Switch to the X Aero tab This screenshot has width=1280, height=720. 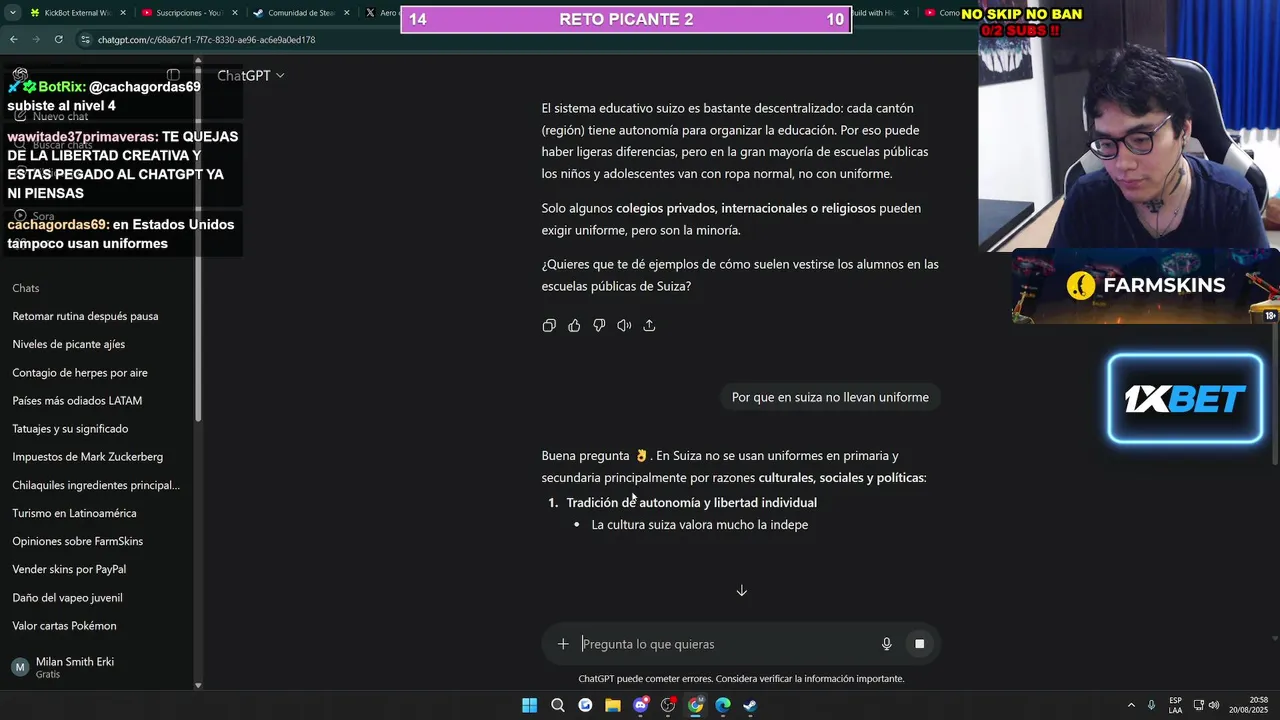click(x=381, y=13)
